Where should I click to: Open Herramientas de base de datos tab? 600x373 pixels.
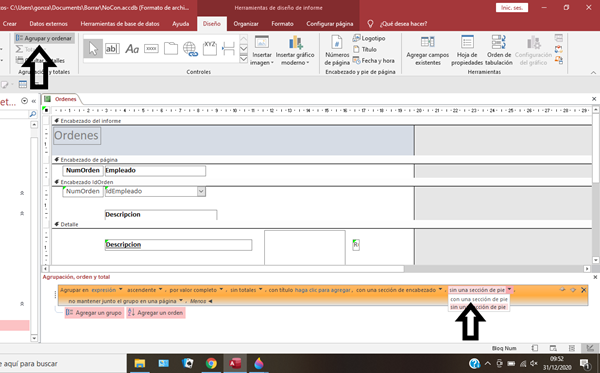point(120,24)
